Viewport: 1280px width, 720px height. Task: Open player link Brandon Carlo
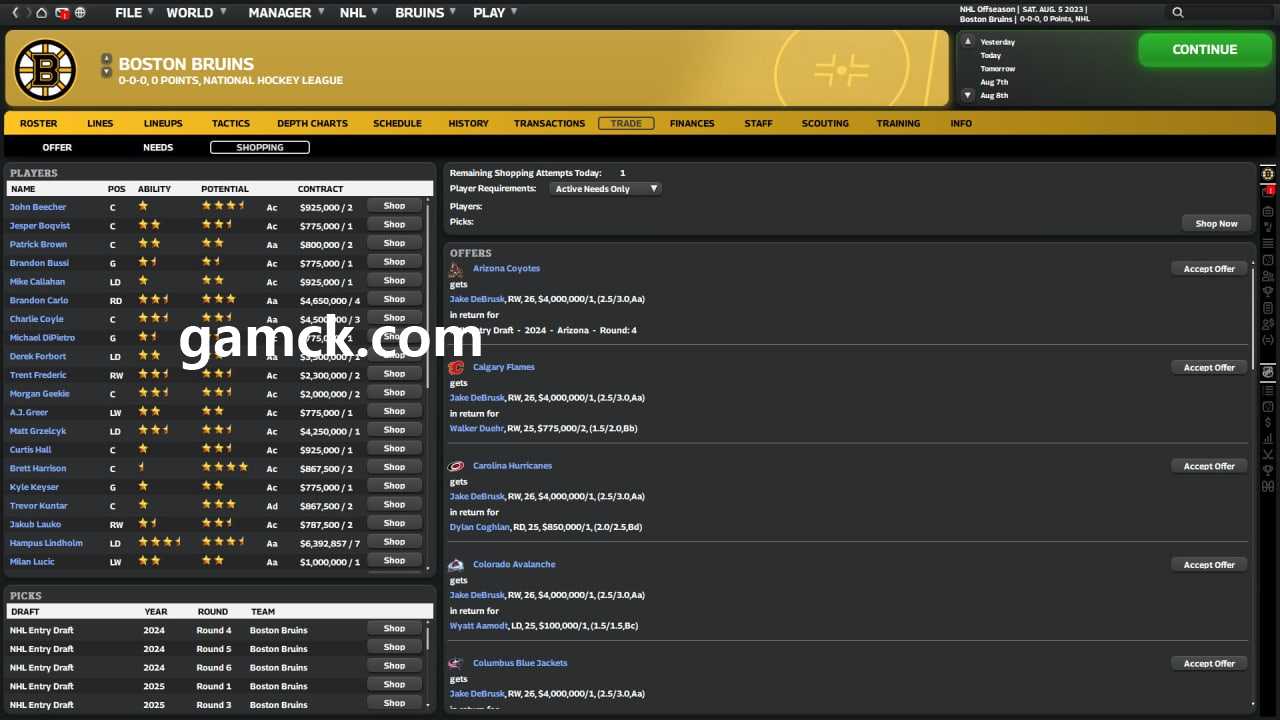pos(39,300)
